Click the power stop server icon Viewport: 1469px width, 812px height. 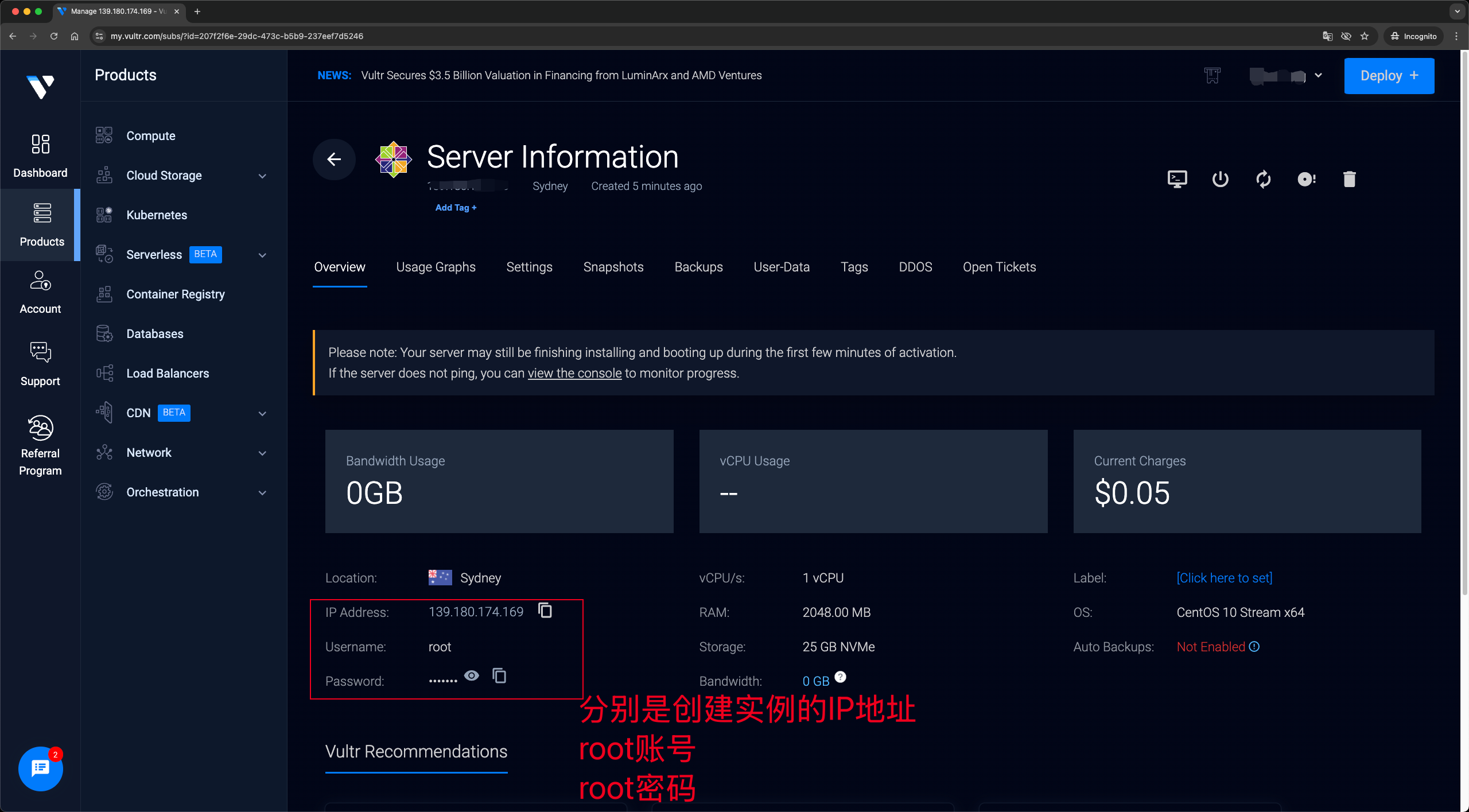pyautogui.click(x=1220, y=179)
